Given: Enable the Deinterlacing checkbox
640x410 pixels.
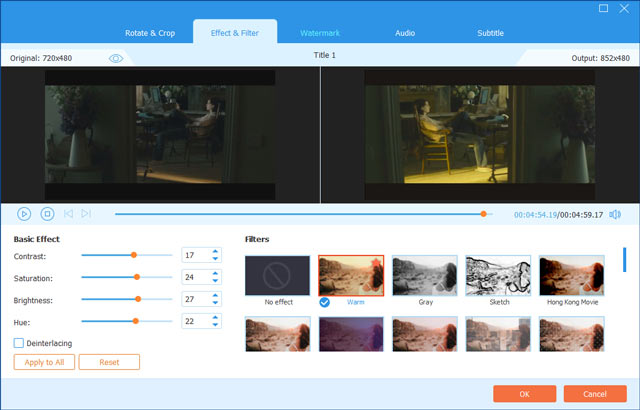Looking at the screenshot, I should [19, 343].
